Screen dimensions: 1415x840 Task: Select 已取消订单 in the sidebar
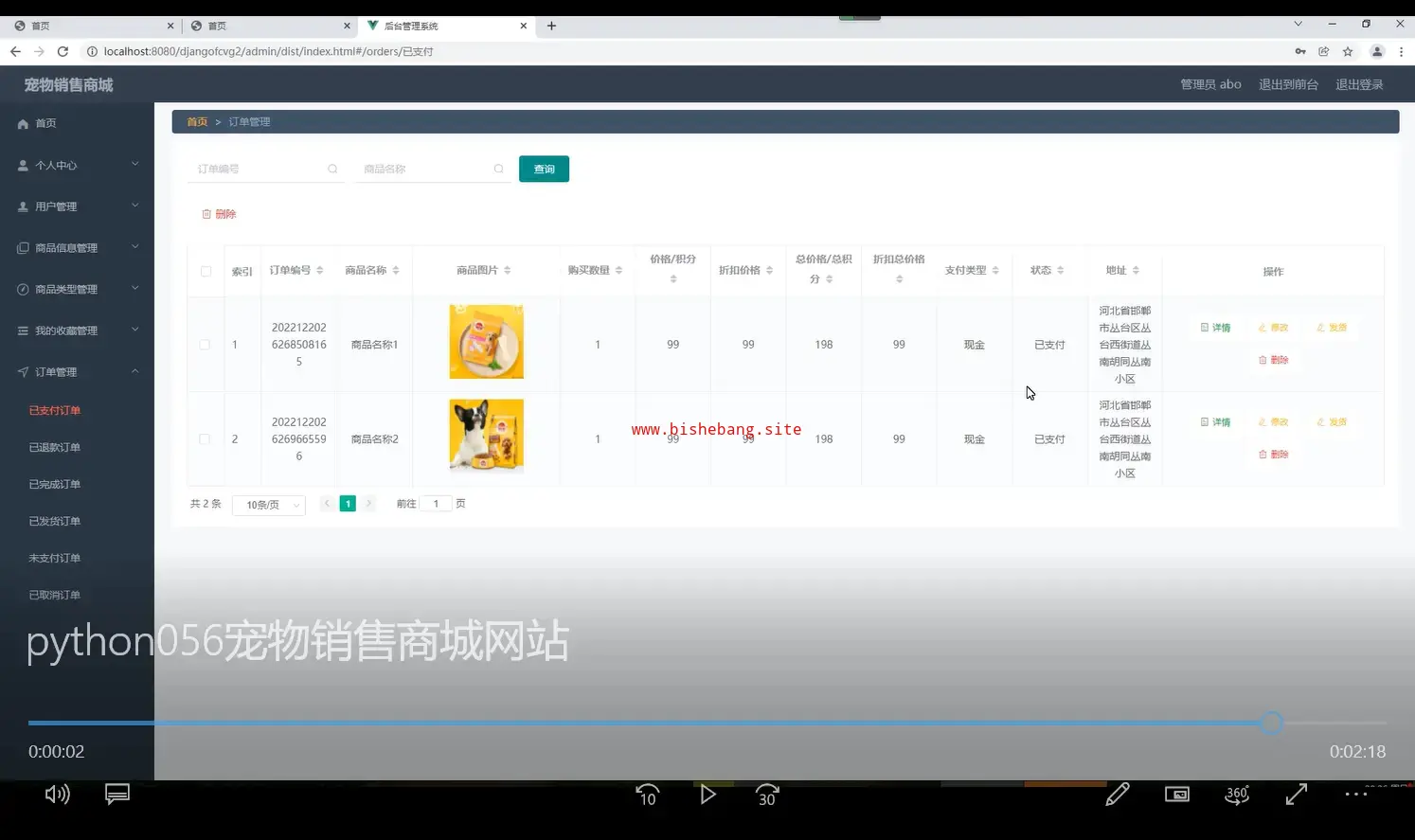55,596
